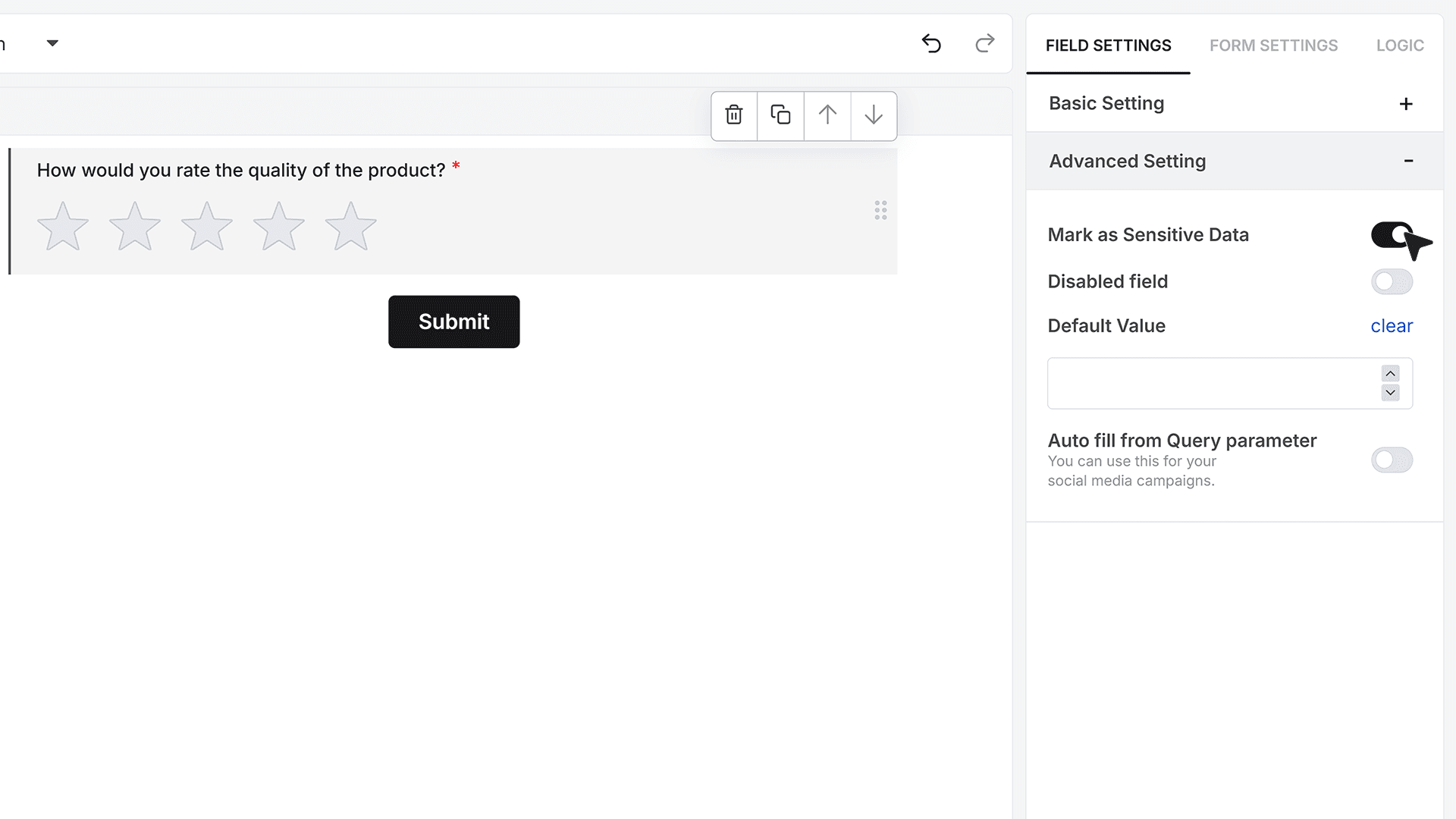The width and height of the screenshot is (1456, 819).
Task: Move the field up with the up arrow
Action: click(x=827, y=115)
